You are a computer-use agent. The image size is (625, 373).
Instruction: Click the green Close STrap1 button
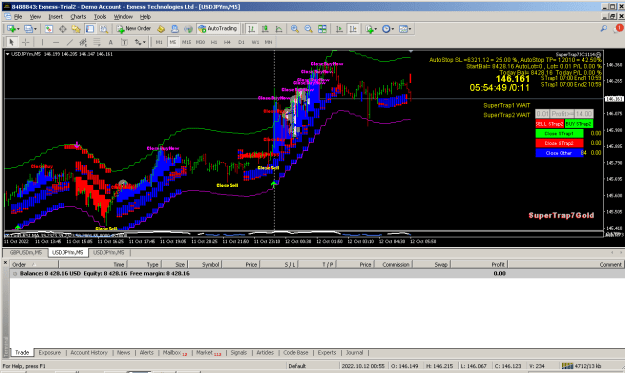(x=559, y=133)
